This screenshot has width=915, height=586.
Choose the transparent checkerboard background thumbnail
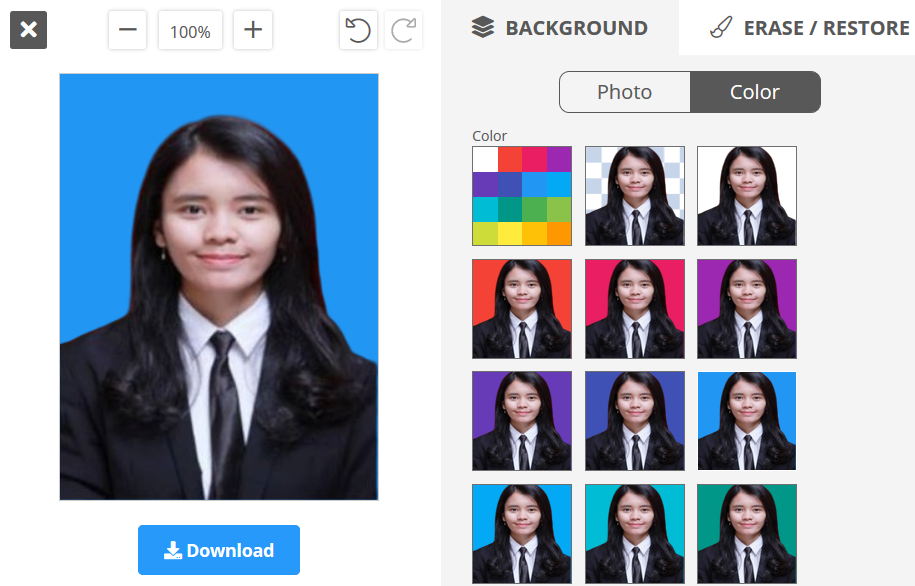(x=635, y=196)
